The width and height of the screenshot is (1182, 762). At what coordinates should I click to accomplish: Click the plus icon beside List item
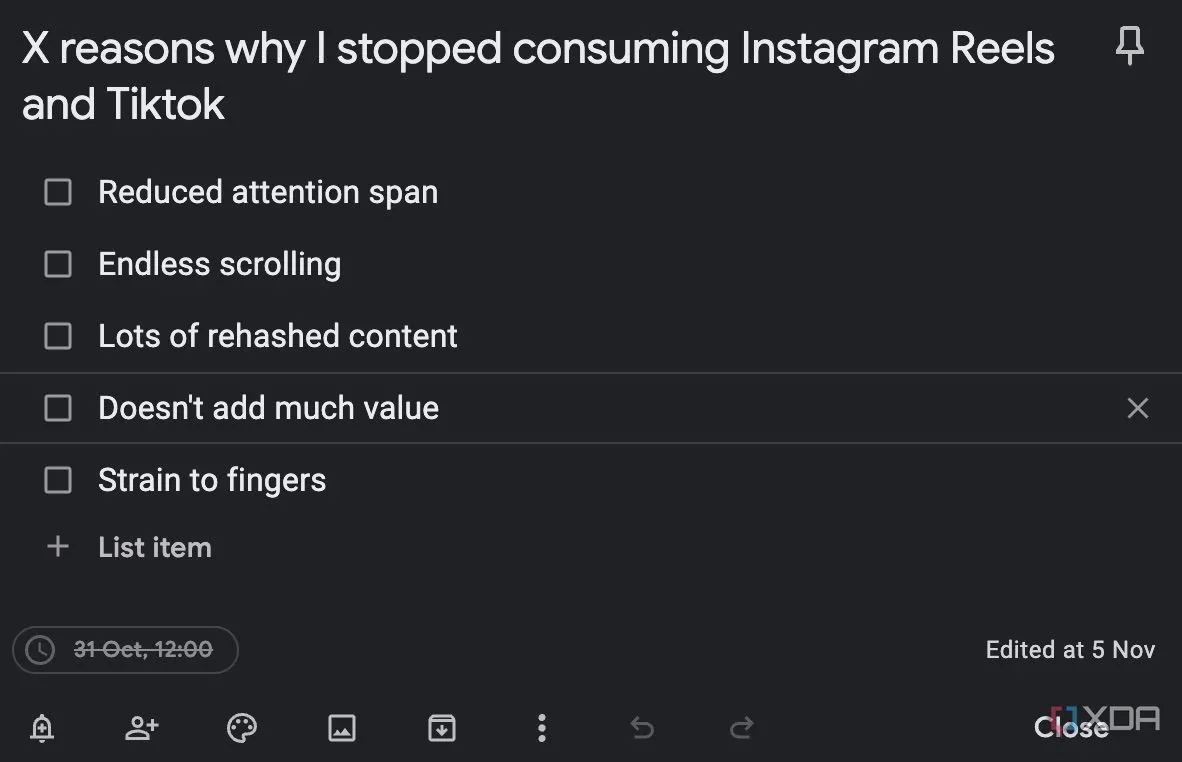click(x=58, y=546)
